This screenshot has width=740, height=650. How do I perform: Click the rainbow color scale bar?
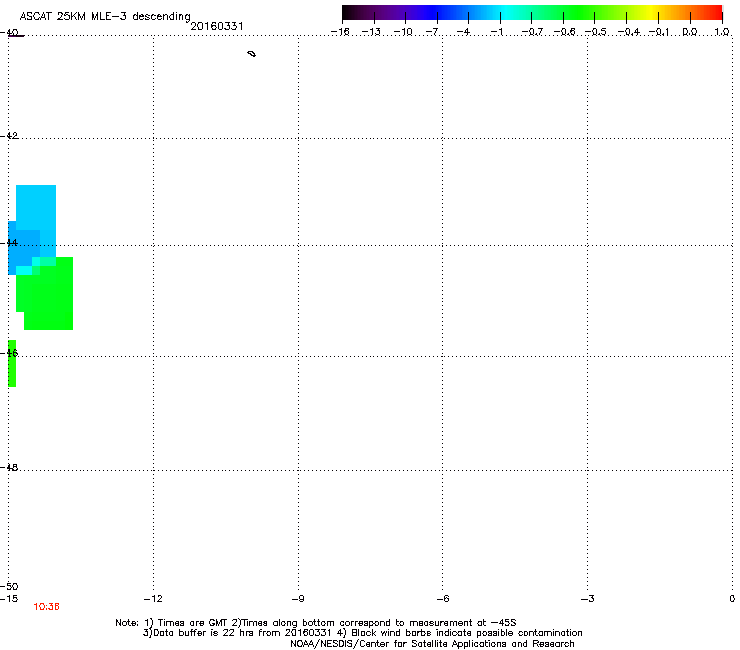coord(532,13)
